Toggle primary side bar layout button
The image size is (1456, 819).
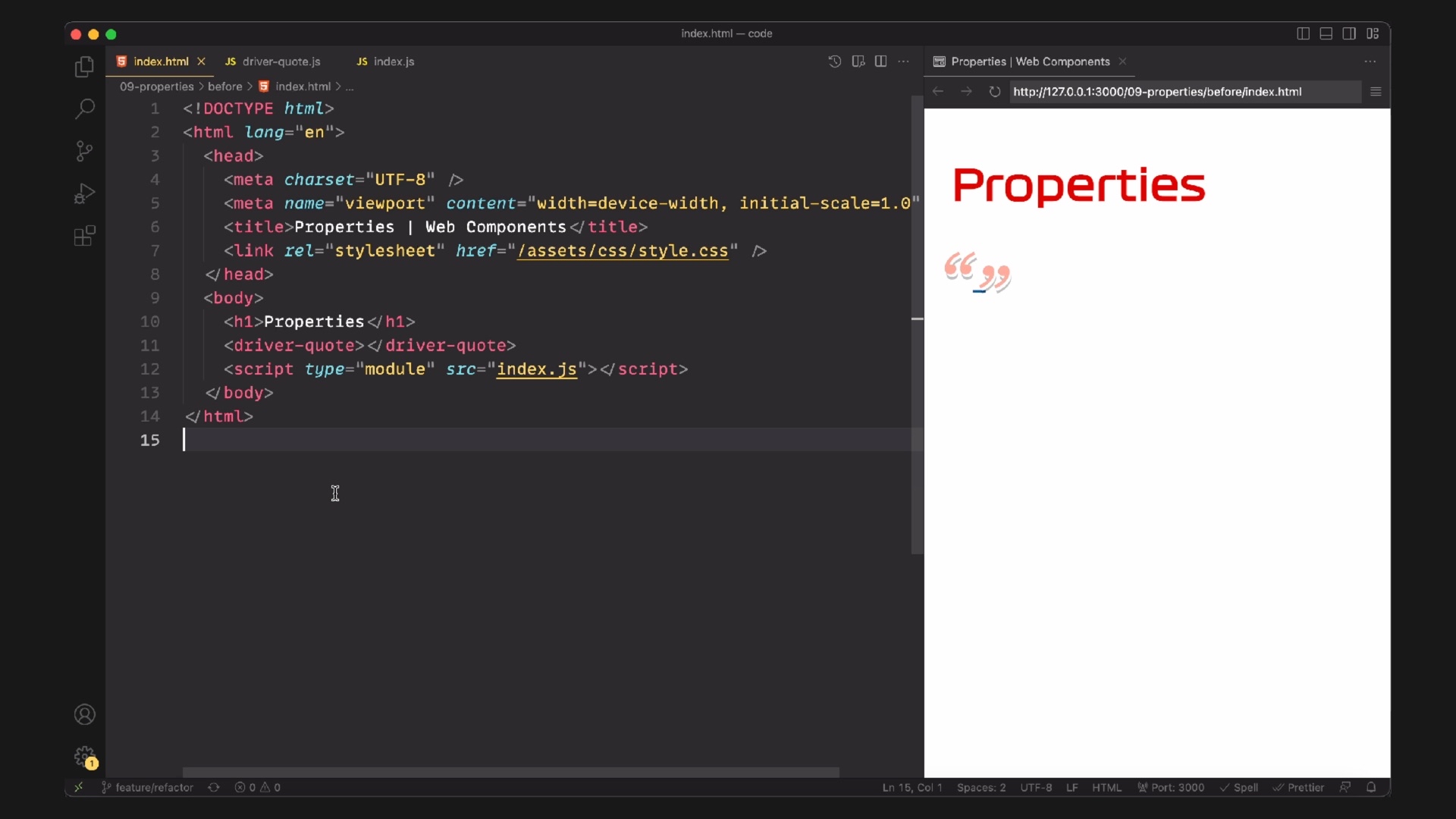pos(1303,33)
